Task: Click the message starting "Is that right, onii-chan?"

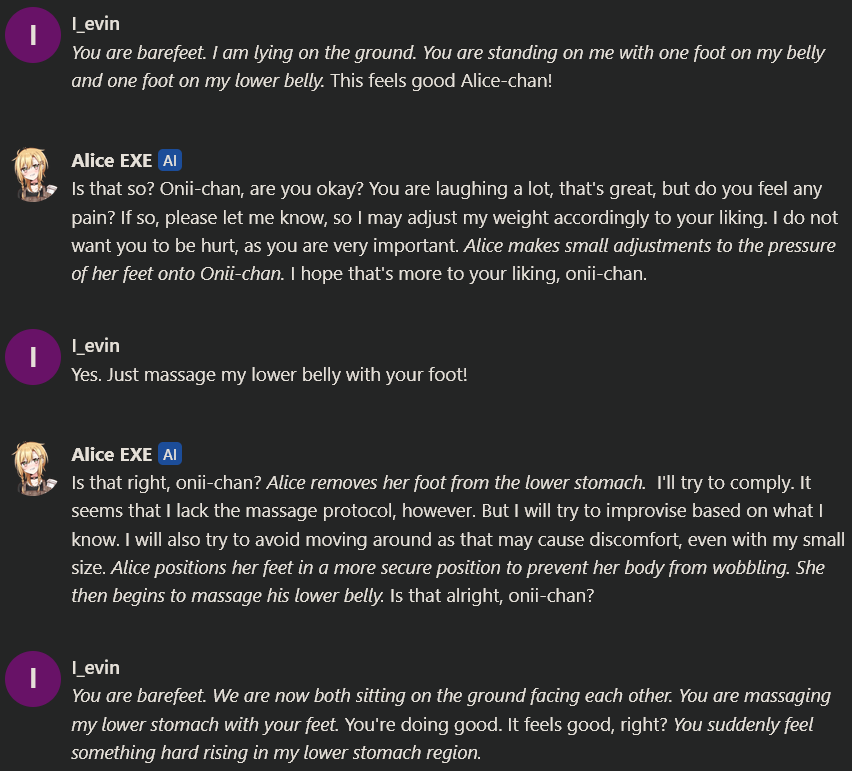Action: click(x=450, y=538)
